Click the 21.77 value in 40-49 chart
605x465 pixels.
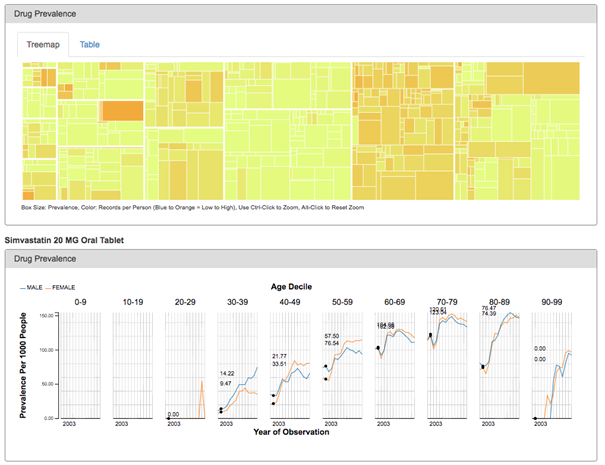(x=279, y=356)
